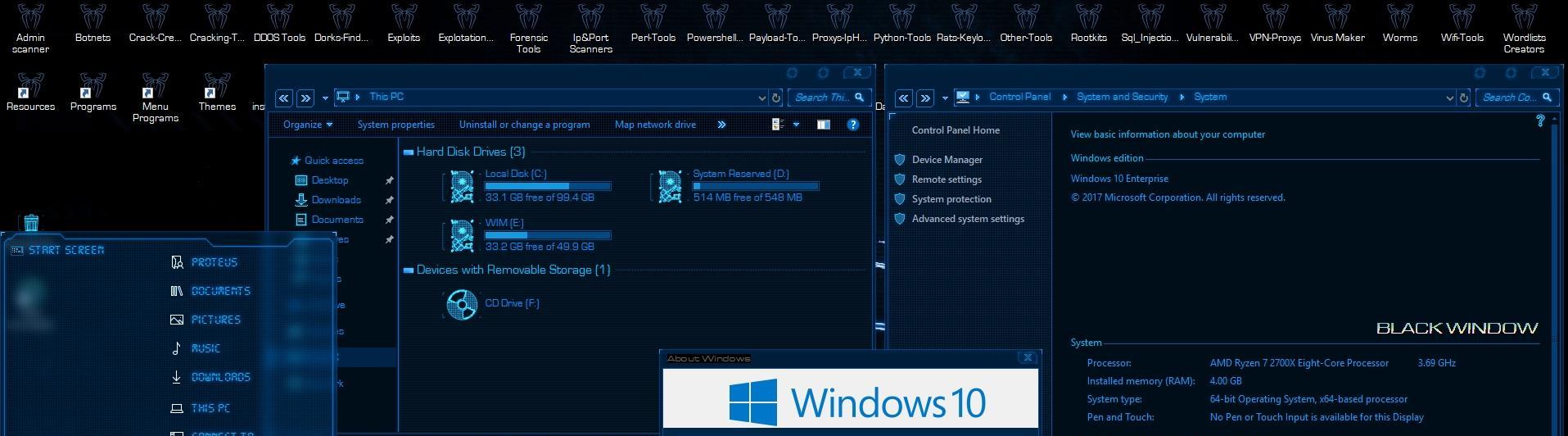Image resolution: width=1568 pixels, height=436 pixels.
Task: Open the VPN-Proxys desktop icon
Action: click(1275, 24)
